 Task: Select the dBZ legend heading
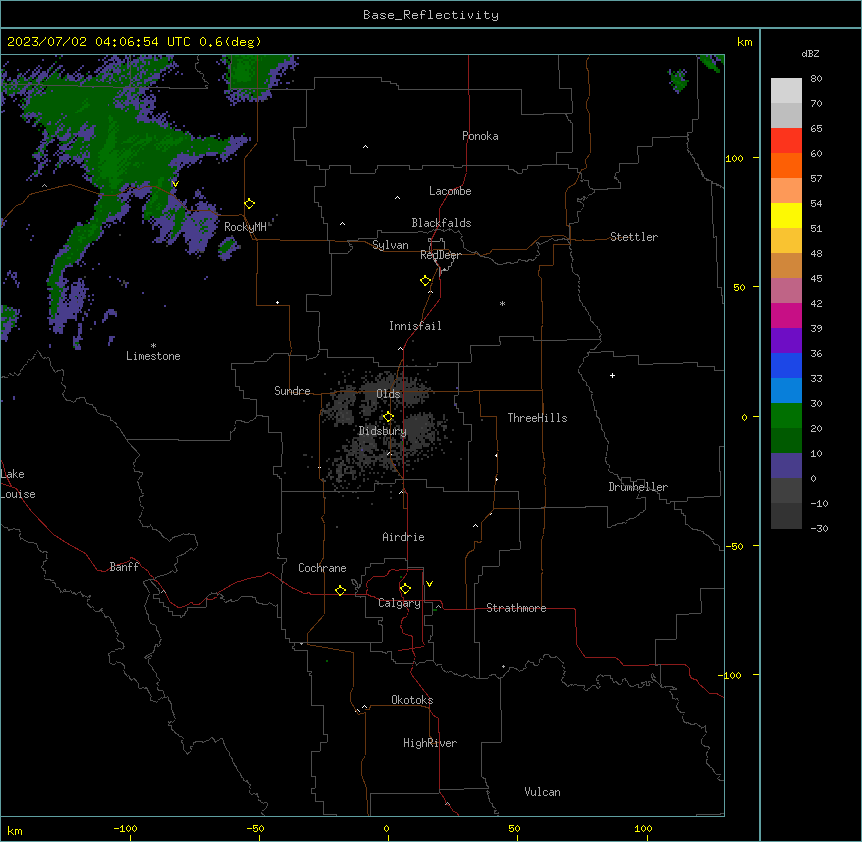pos(810,53)
